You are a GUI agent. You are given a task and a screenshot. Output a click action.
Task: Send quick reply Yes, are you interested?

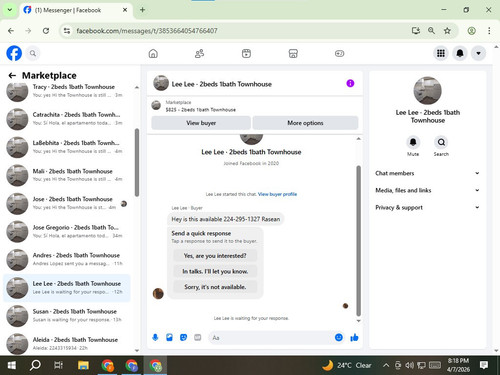(215, 256)
